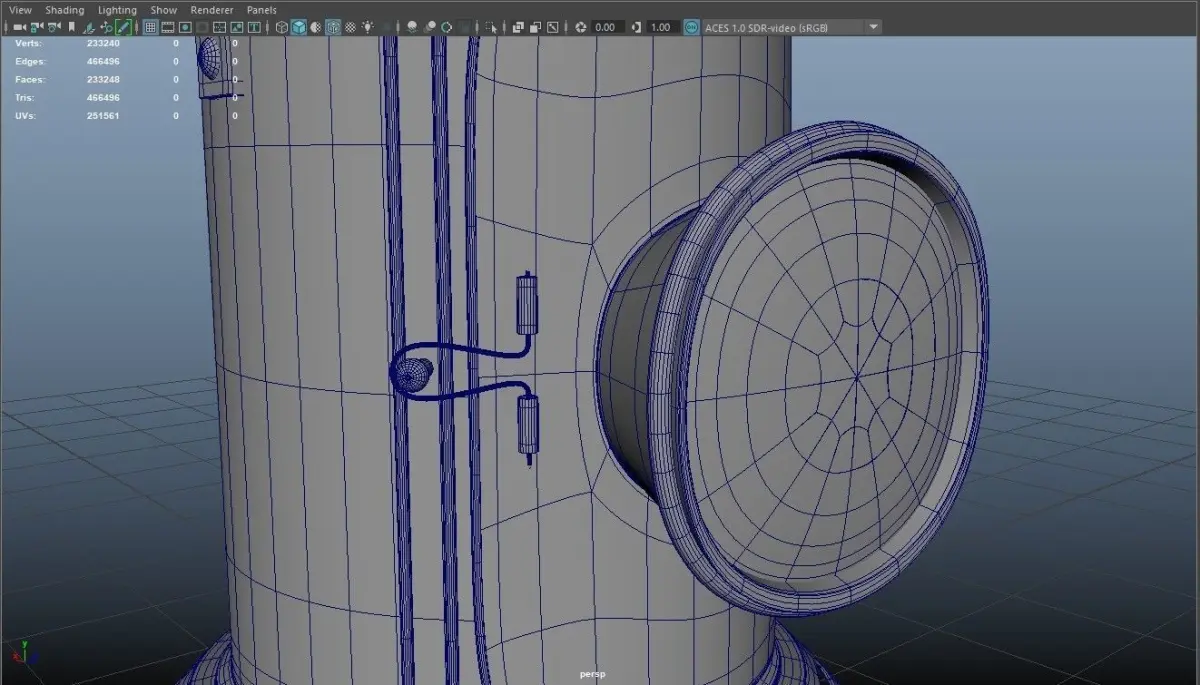
Task: Click the Select Camera icon
Action: 19,27
